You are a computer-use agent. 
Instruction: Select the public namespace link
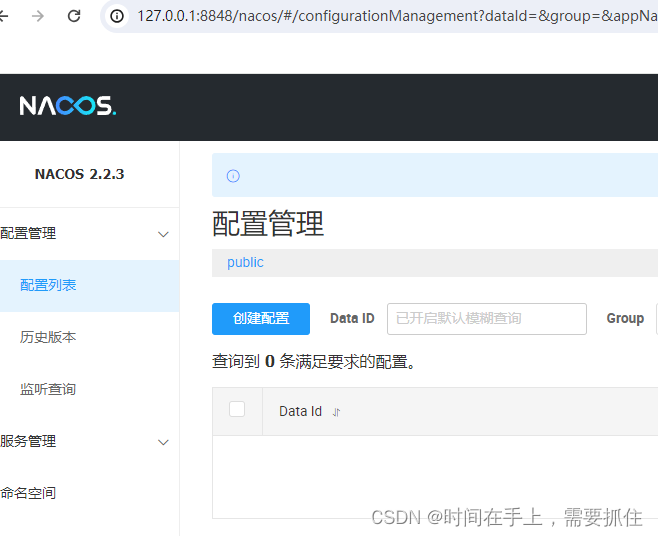[x=245, y=262]
